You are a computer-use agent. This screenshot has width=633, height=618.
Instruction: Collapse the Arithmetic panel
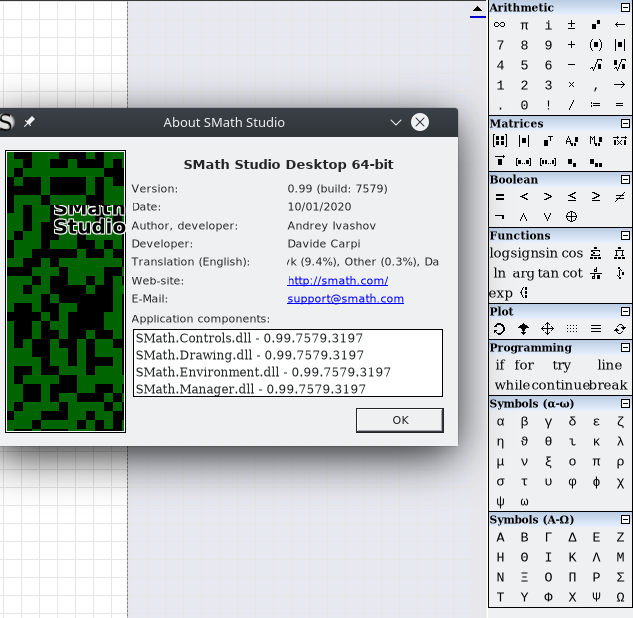coord(625,8)
